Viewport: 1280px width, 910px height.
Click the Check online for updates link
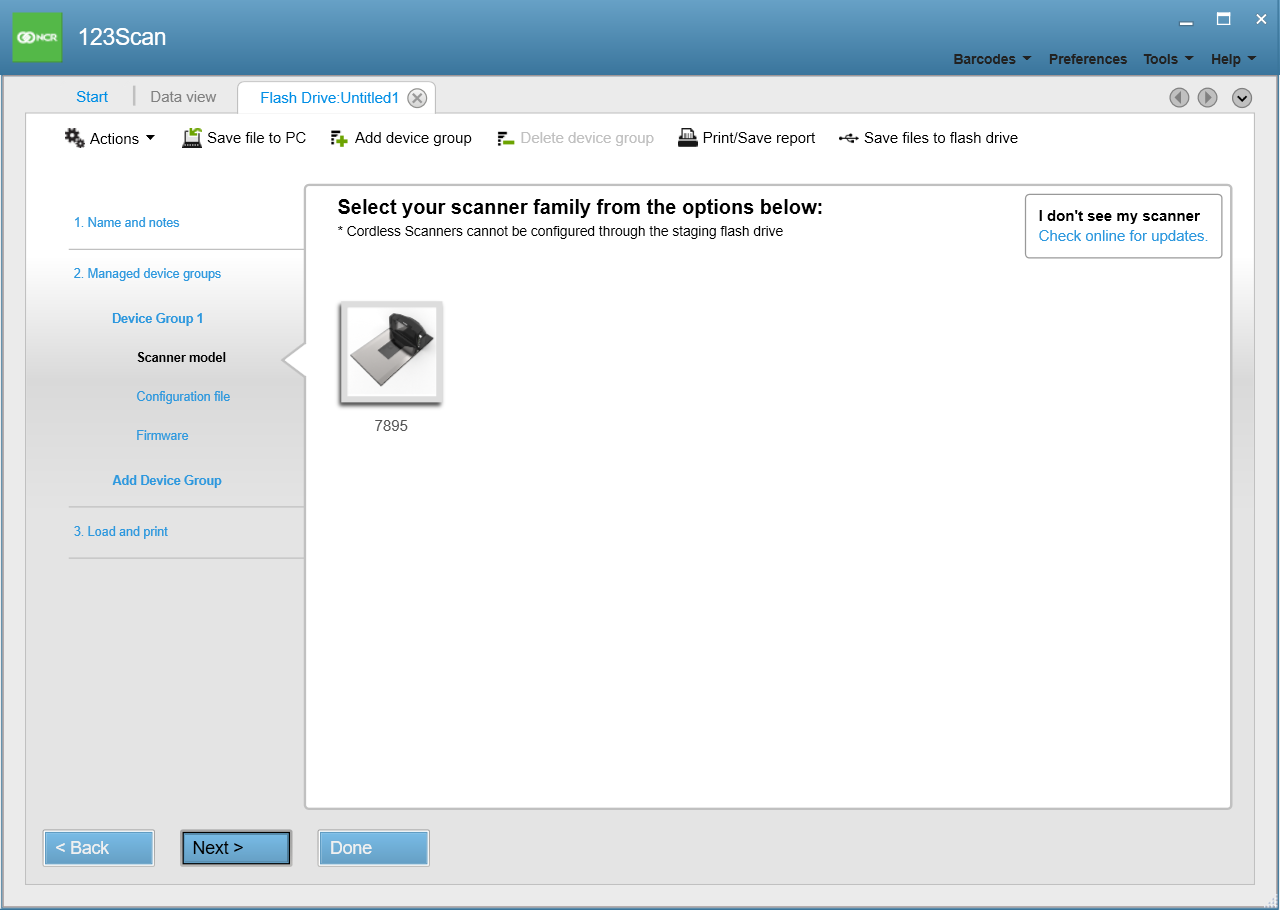pos(1121,235)
